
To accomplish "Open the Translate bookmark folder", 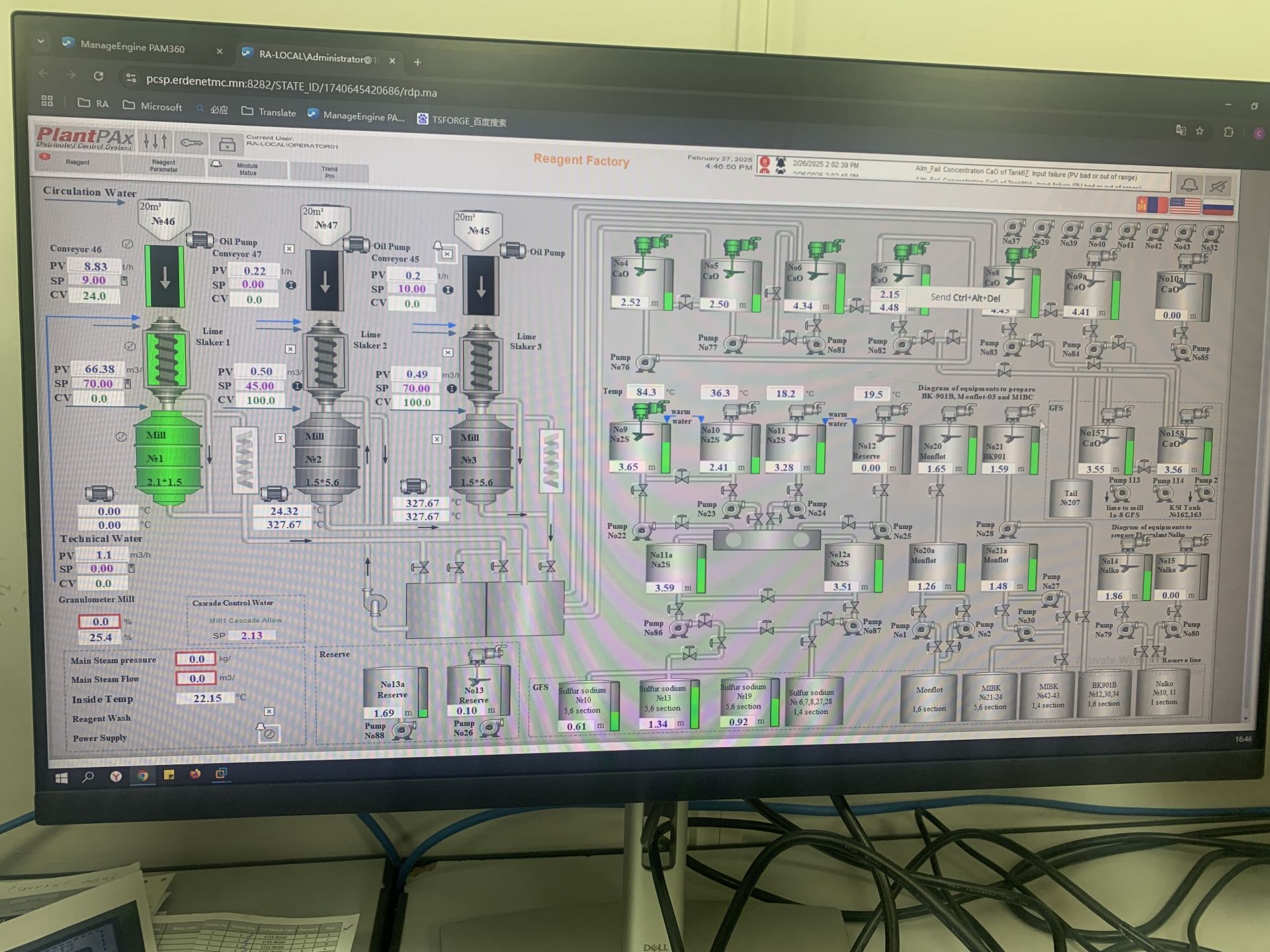I will point(269,112).
